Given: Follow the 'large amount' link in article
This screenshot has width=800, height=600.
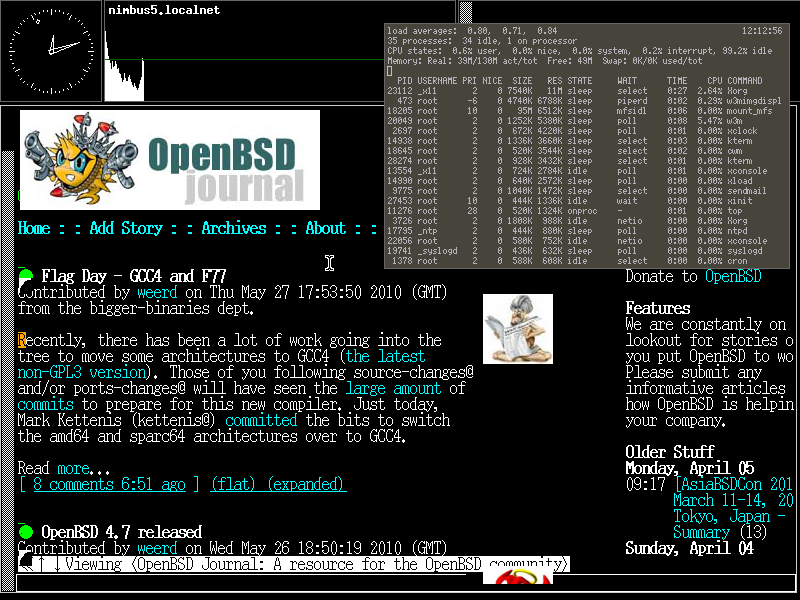Looking at the screenshot, I should pos(394,388).
